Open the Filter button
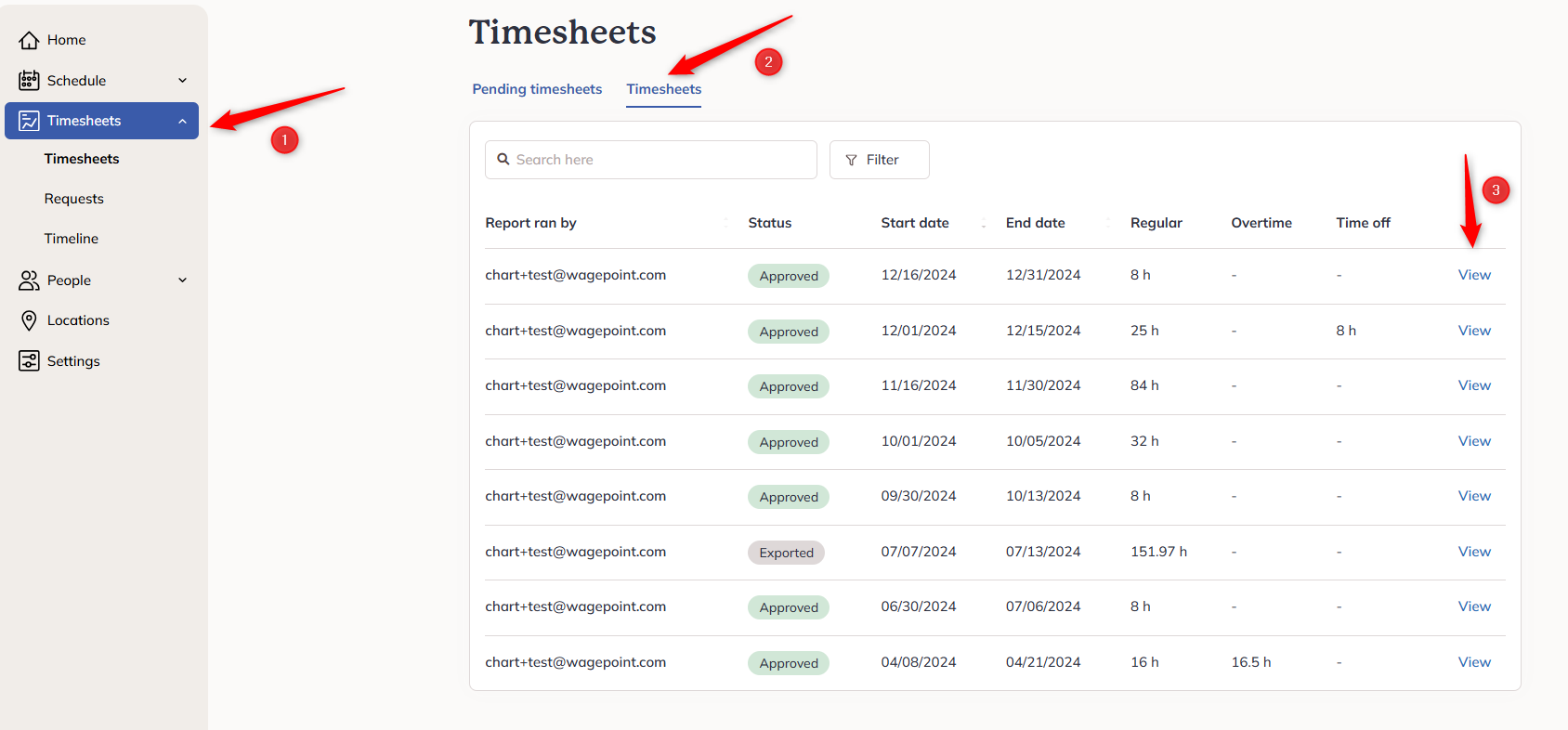Screen dimensions: 1568x730 point(880,160)
